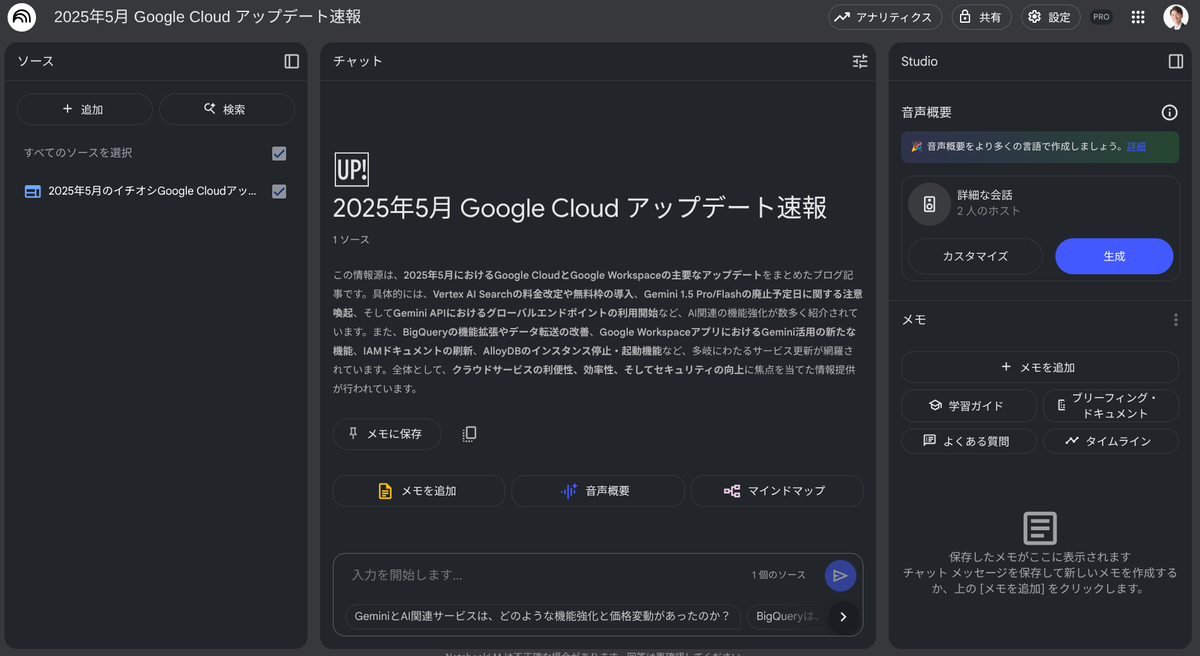Image resolution: width=1200 pixels, height=656 pixels.
Task: Send the chat message arrow button
Action: 840,575
